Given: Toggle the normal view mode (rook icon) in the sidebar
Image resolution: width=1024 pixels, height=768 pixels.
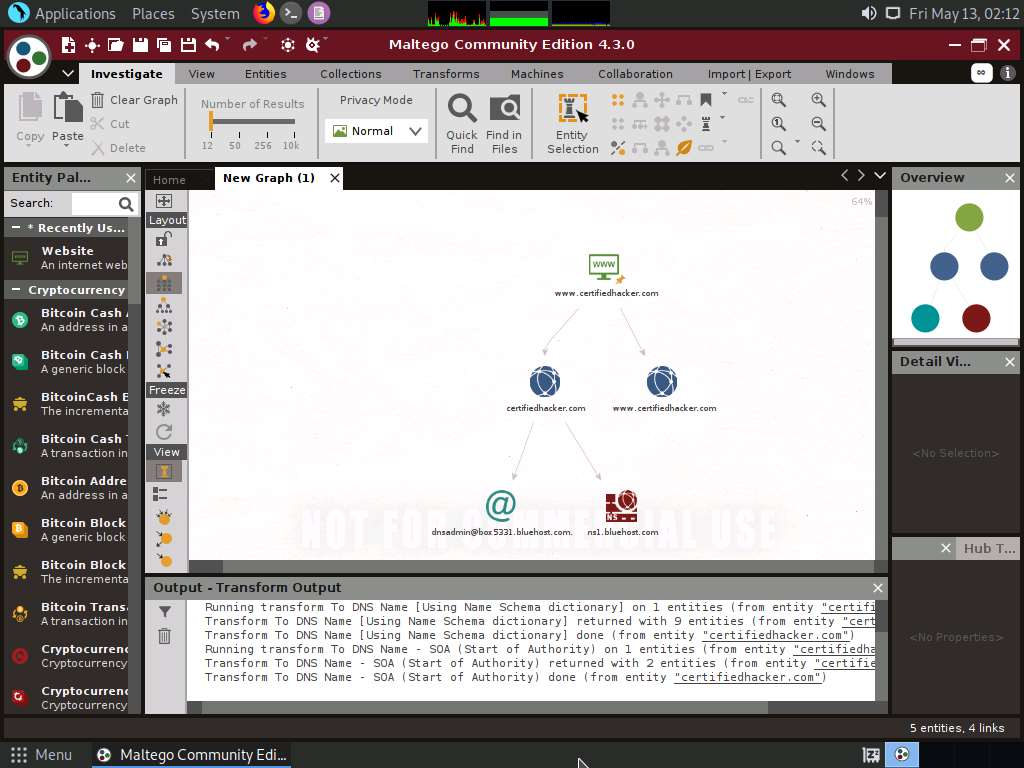Looking at the screenshot, I should pos(164,472).
